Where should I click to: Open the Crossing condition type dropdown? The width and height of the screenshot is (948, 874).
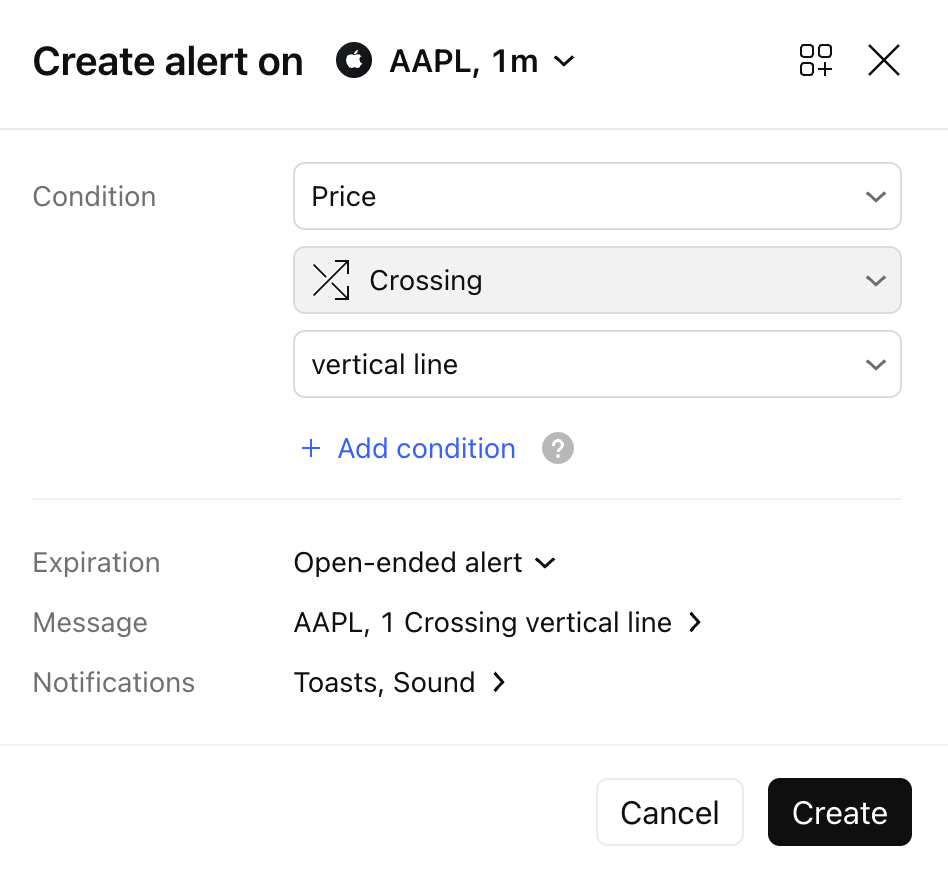[597, 281]
